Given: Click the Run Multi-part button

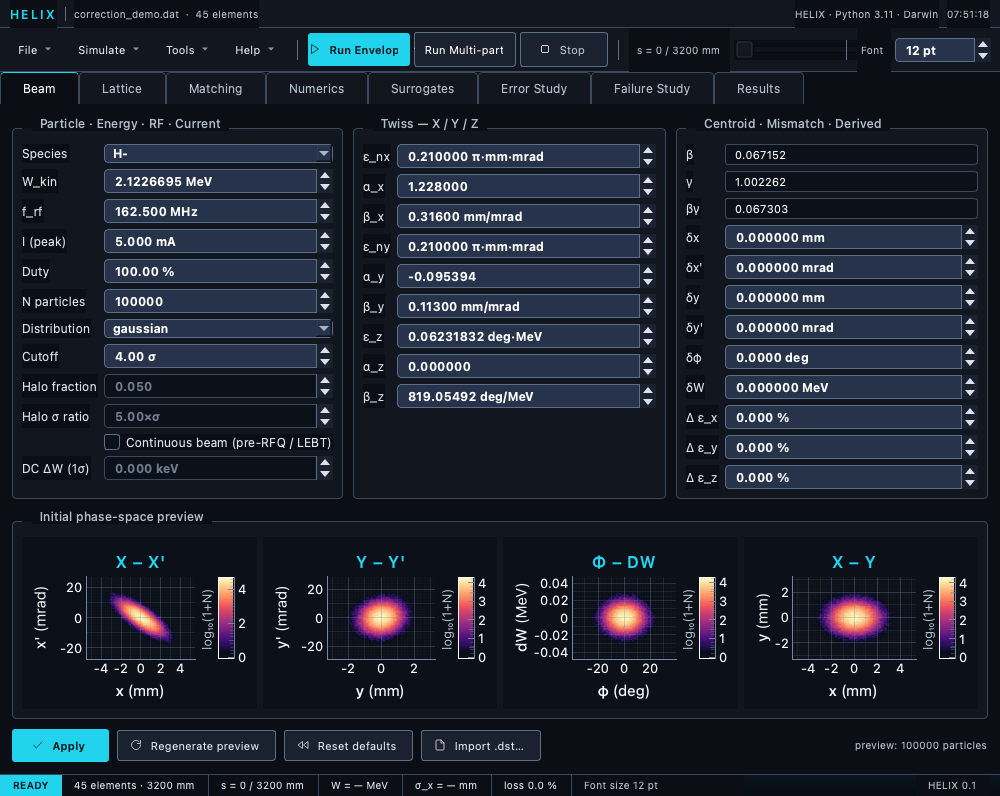Looking at the screenshot, I should click(464, 50).
